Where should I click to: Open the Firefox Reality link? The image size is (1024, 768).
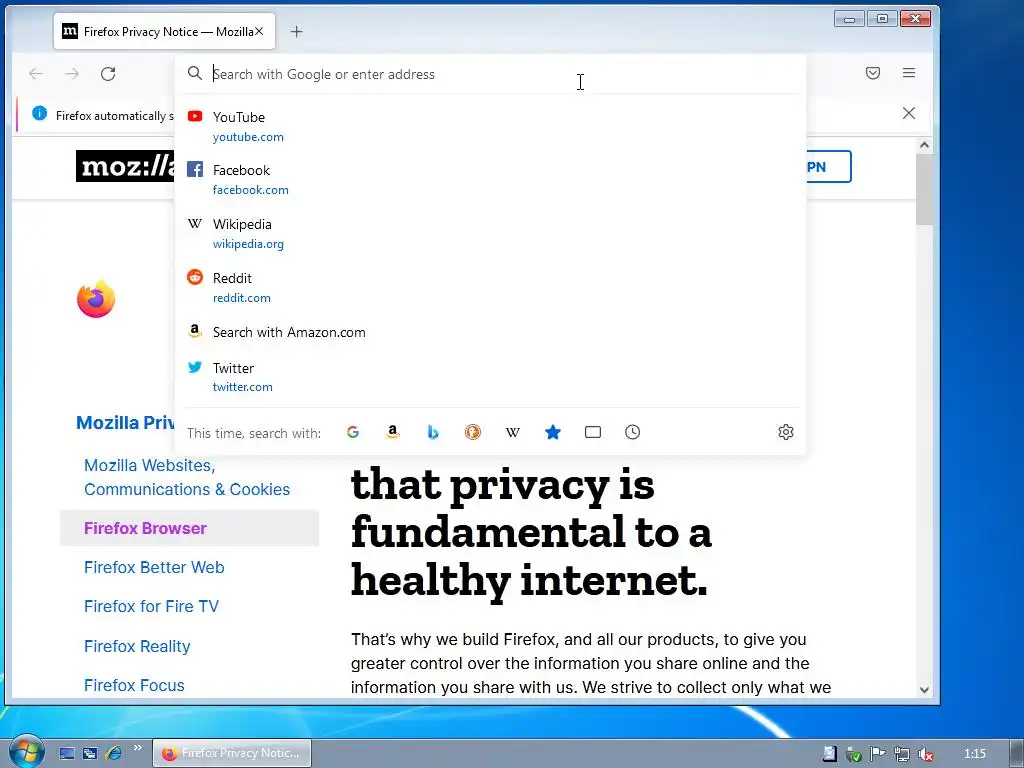(137, 647)
